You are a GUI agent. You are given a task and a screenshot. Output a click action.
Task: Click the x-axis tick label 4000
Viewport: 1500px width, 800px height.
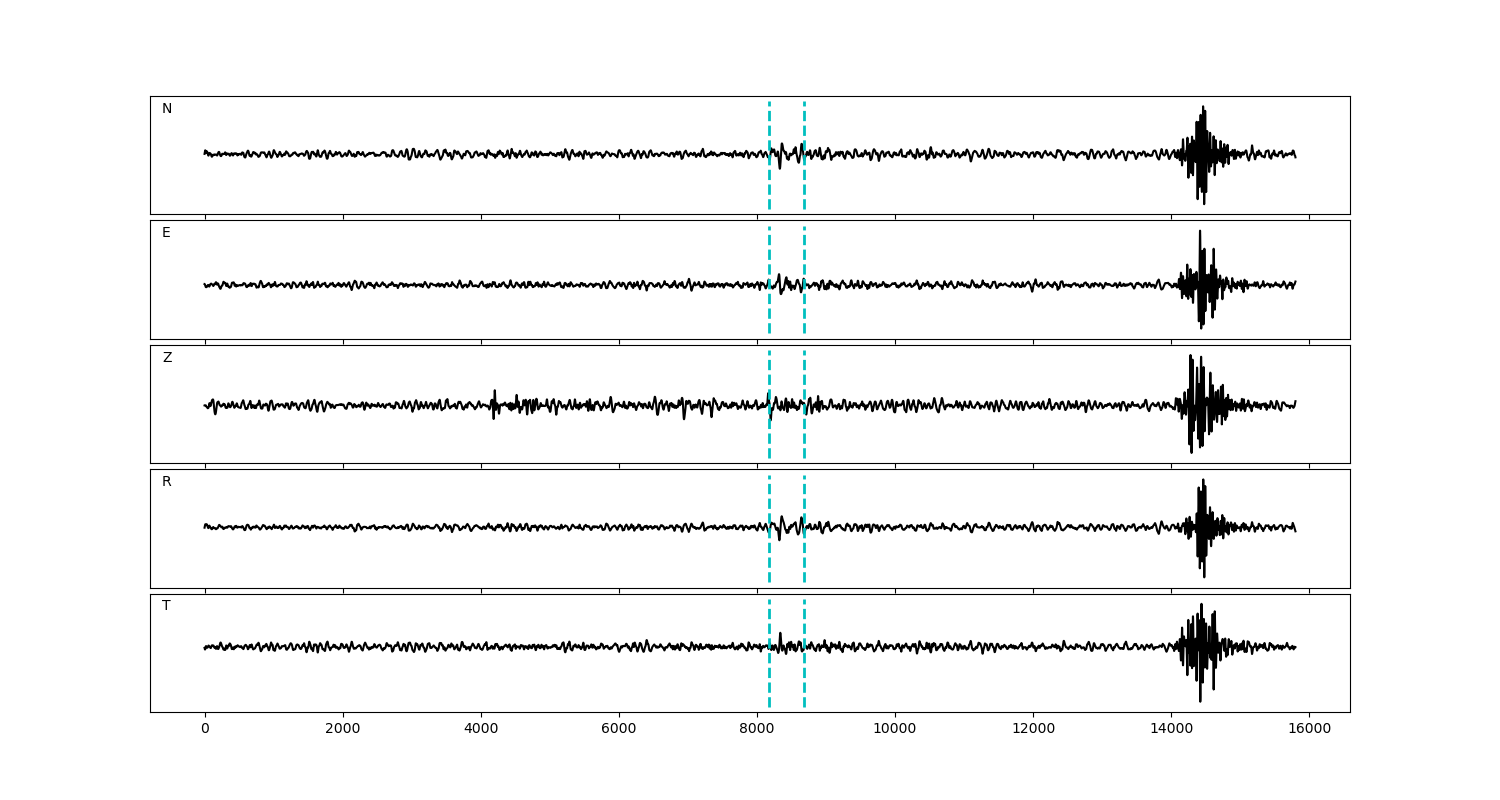(481, 729)
